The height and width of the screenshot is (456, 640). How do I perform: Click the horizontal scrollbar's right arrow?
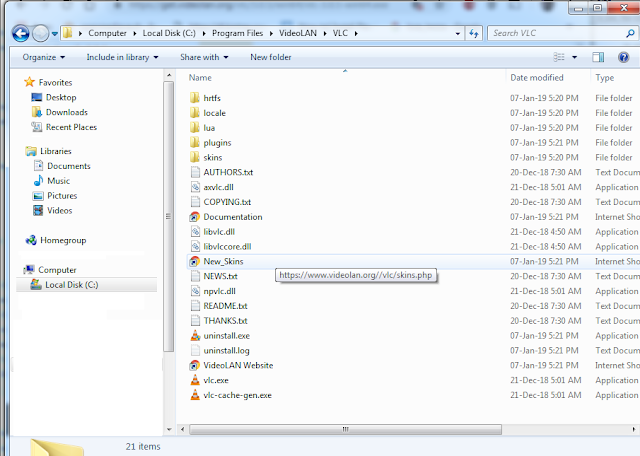pyautogui.click(x=633, y=429)
